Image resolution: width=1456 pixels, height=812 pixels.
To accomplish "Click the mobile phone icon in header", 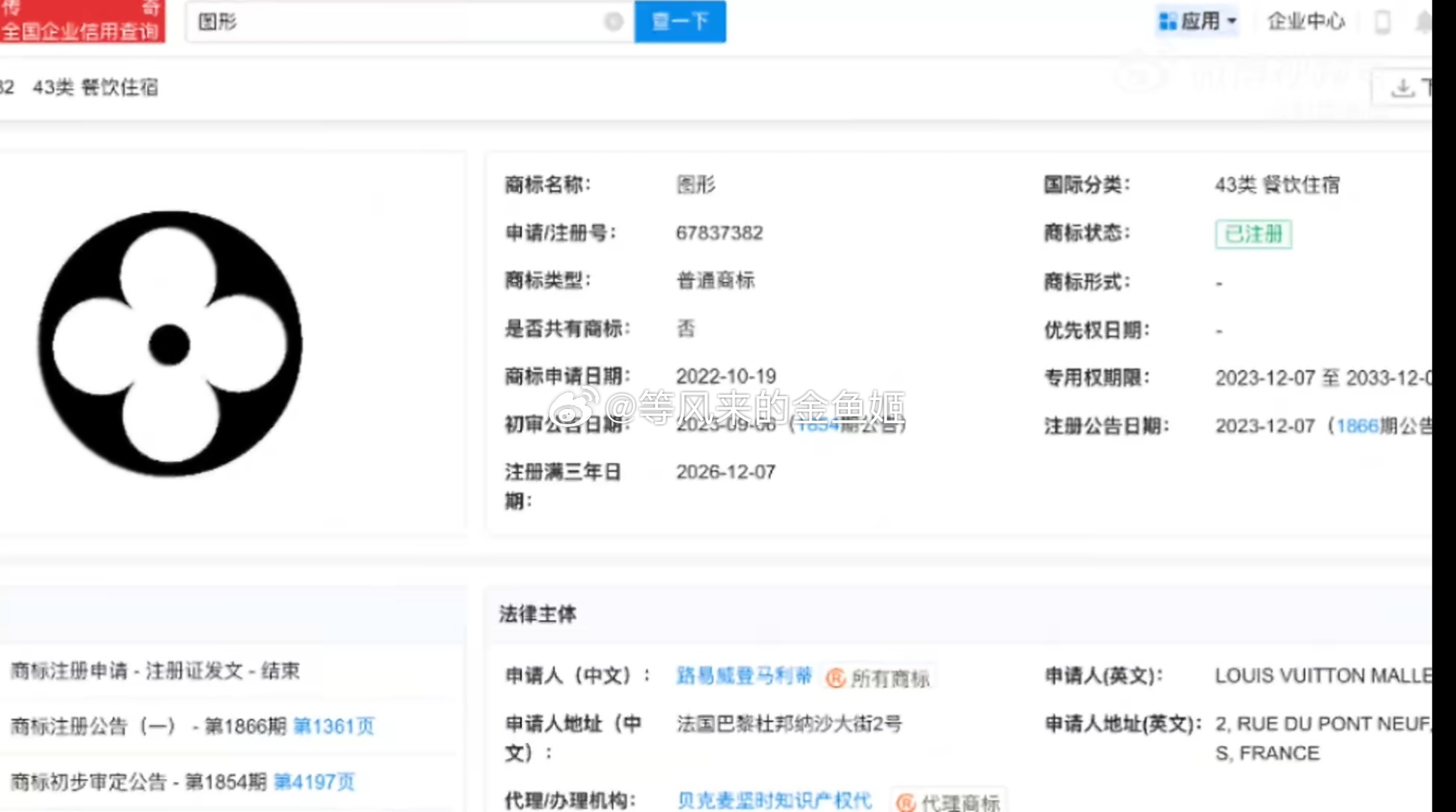I will [1383, 21].
